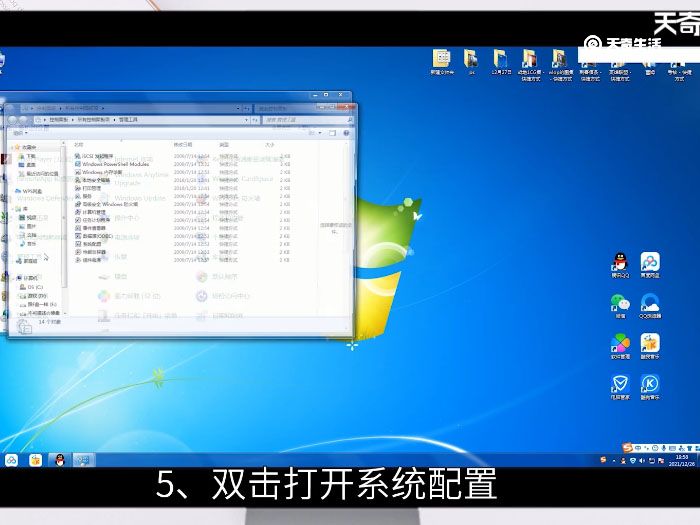
Task: Select the 性能监视器 shortcut
Action: coord(91,252)
